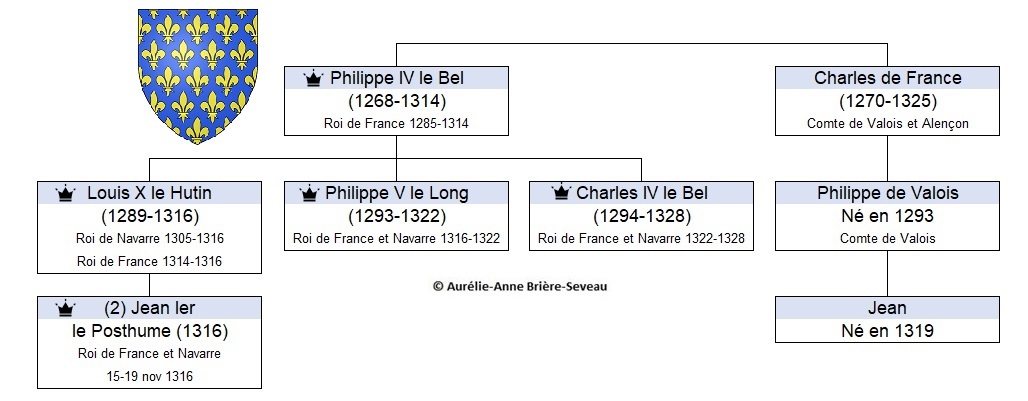Screen dimensions: 1028x401
Task: Select the Philippe IV le Bel name header
Action: (396, 78)
